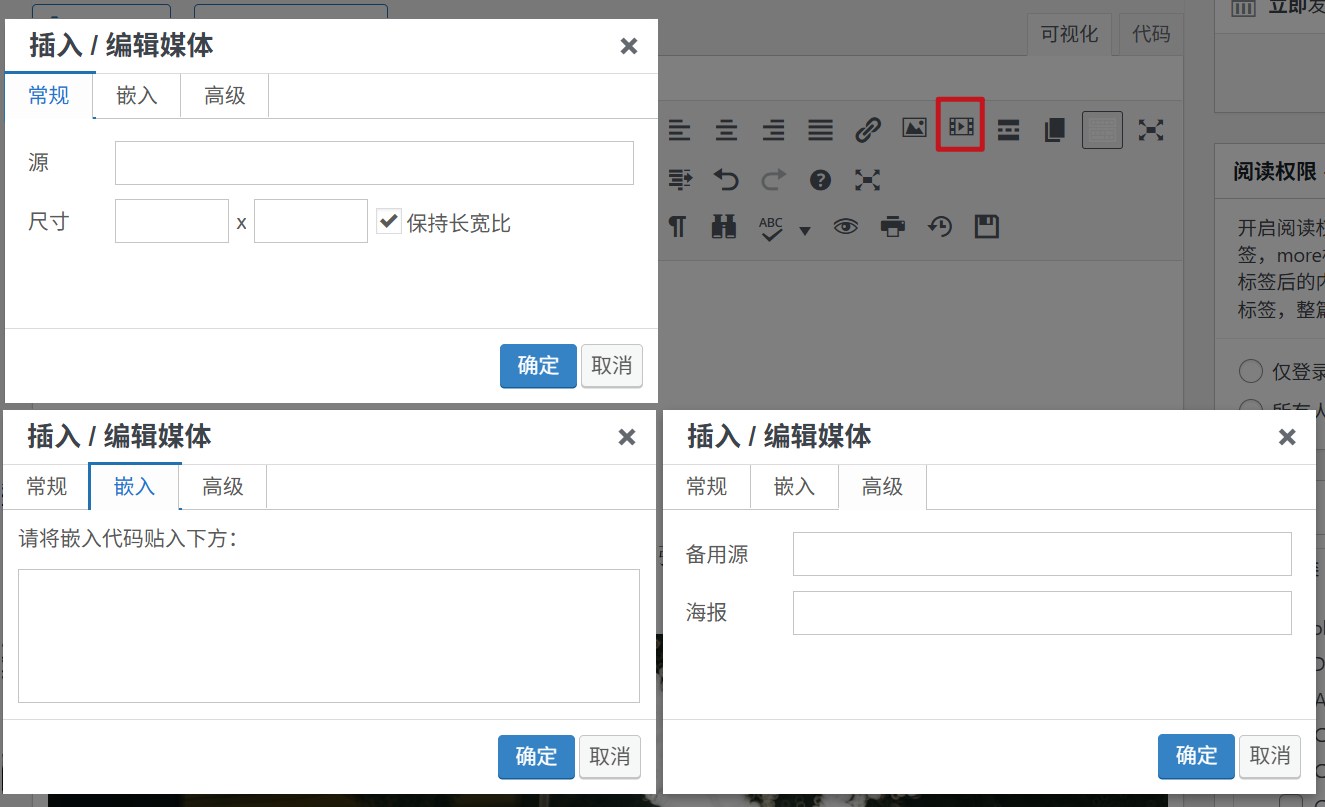The image size is (1325, 807).
Task: Preview content using the eye icon
Action: coord(846,227)
